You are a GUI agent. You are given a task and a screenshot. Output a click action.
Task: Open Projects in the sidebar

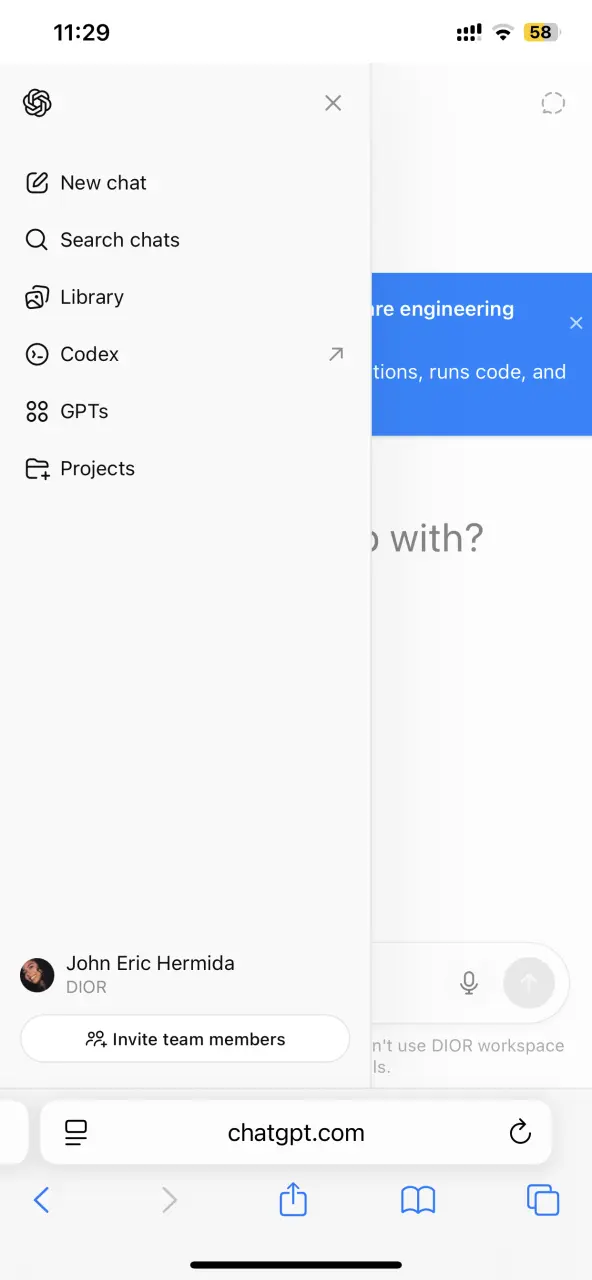tap(185, 468)
